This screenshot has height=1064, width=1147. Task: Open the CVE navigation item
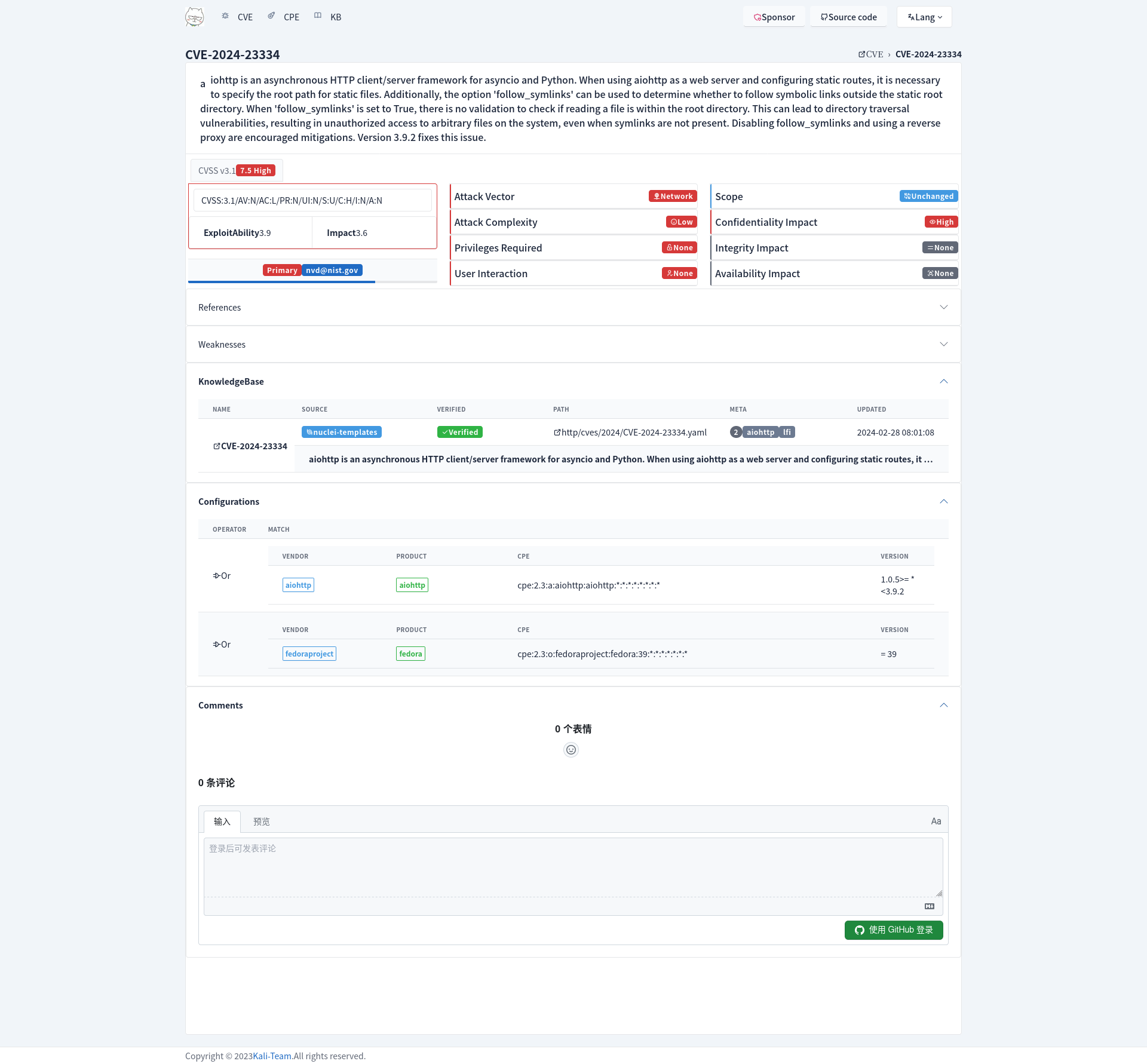point(237,17)
